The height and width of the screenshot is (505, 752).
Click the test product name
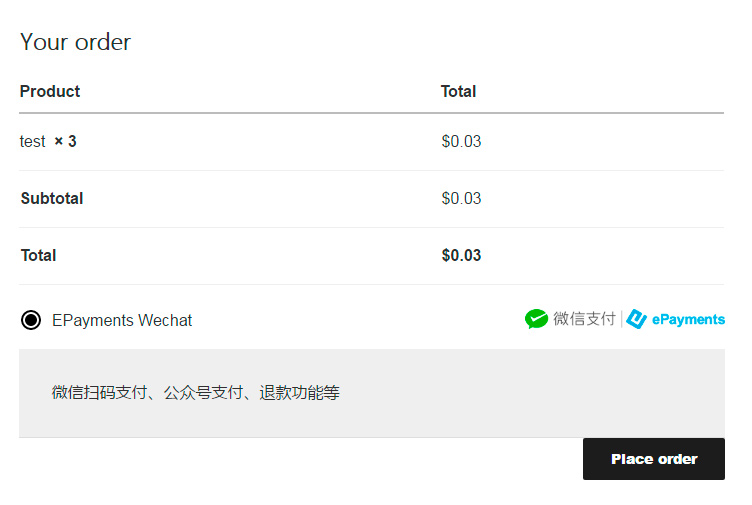[x=33, y=141]
